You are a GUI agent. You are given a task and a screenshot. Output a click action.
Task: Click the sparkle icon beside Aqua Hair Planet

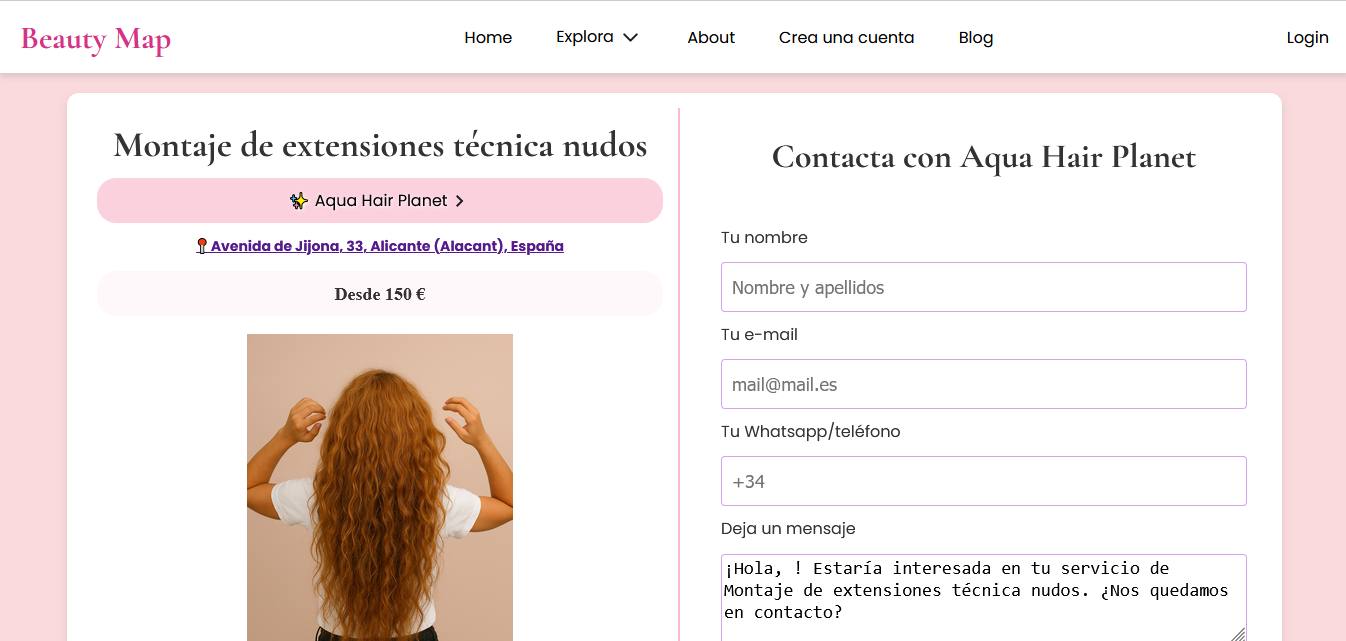[x=299, y=201]
